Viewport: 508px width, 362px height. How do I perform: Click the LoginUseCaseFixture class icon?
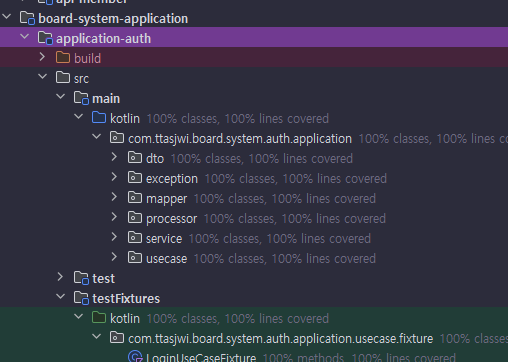(x=135, y=357)
